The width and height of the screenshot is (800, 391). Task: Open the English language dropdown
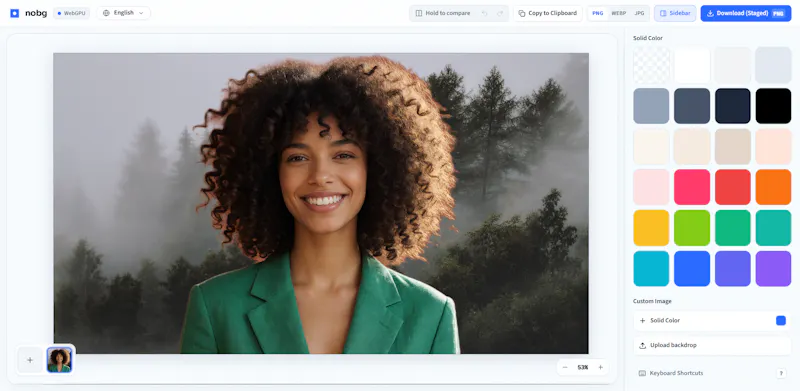pos(123,13)
